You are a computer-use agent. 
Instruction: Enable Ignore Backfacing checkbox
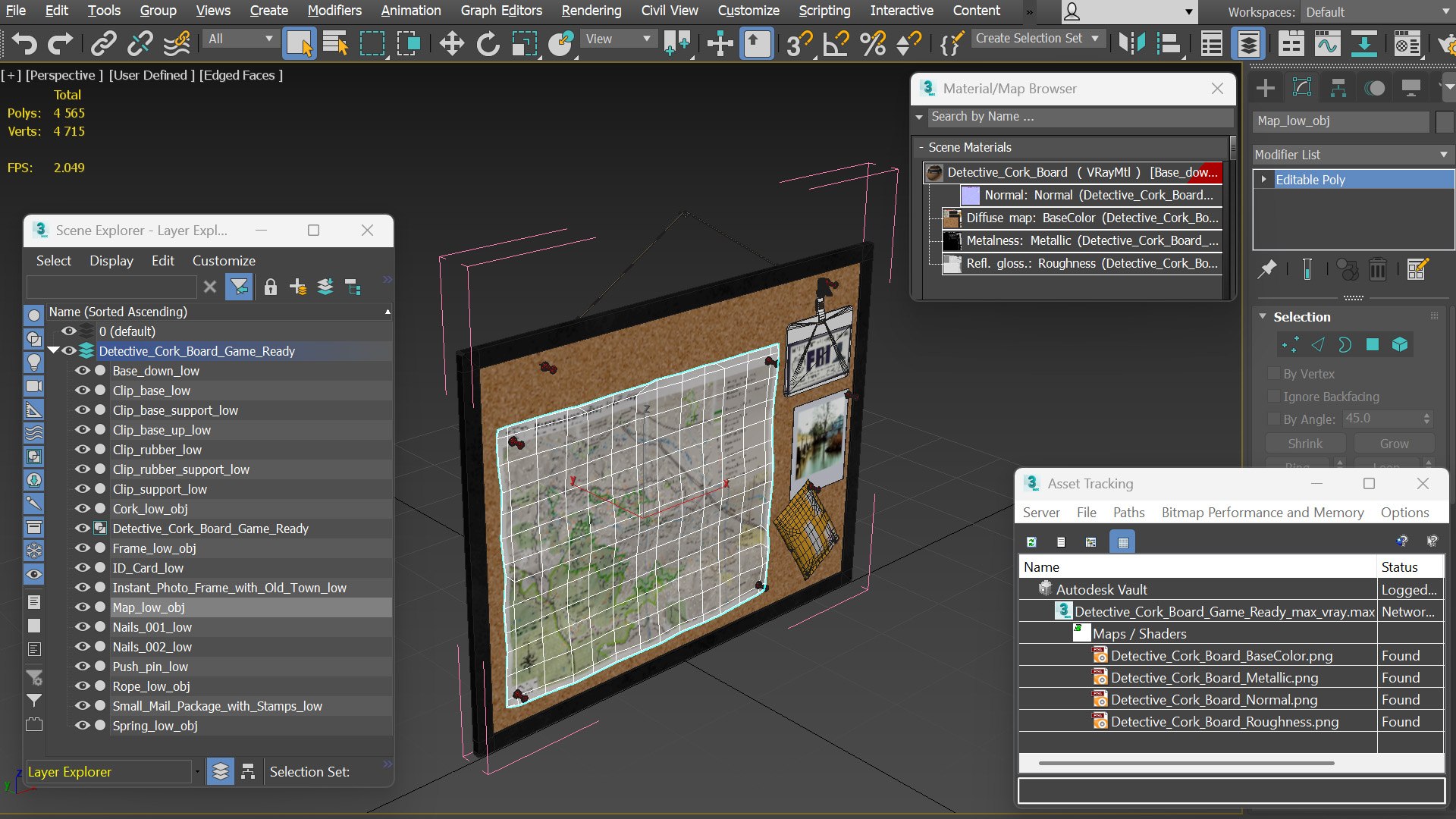1274,396
